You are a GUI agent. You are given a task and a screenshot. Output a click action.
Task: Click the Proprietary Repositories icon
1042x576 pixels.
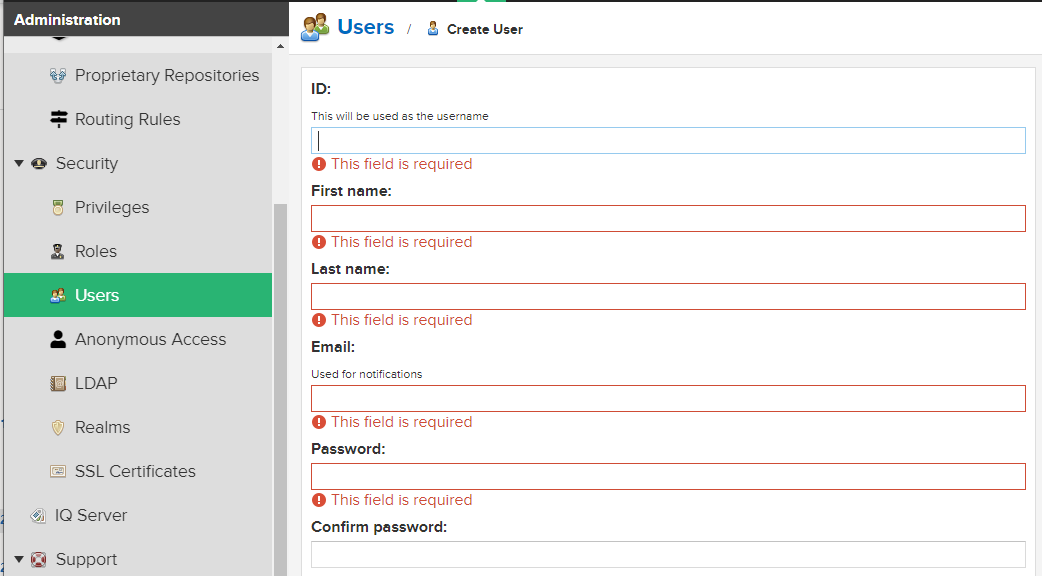pyautogui.click(x=58, y=75)
